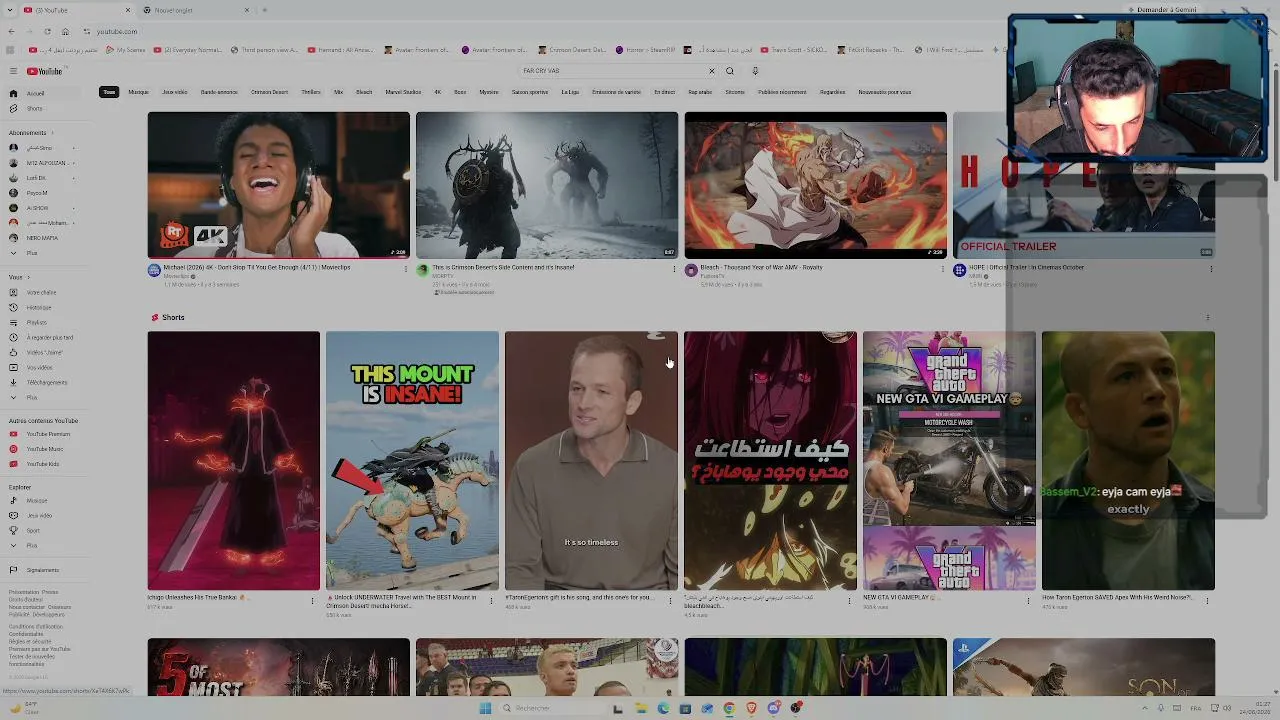The image size is (1280, 720).
Task: Reload the YouTube page
Action: pos(47,31)
